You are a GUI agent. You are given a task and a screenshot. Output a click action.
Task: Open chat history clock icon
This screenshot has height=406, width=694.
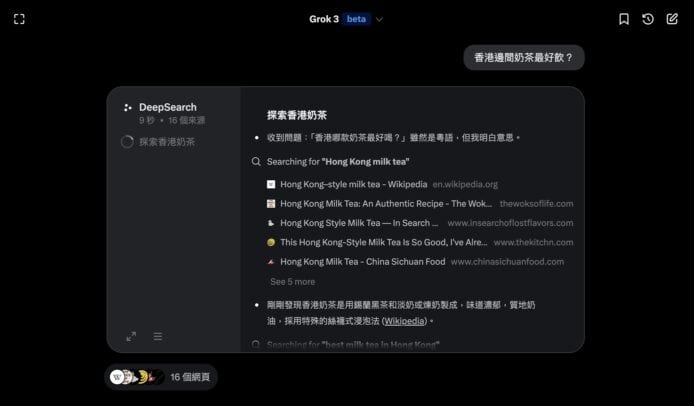pyautogui.click(x=648, y=19)
